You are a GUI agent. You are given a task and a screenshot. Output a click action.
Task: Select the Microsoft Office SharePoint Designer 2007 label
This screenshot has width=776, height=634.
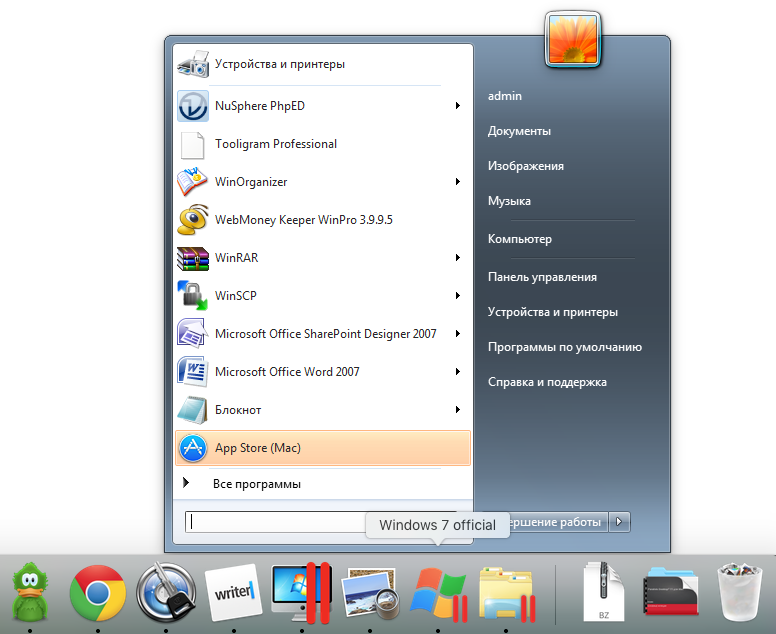click(x=326, y=334)
